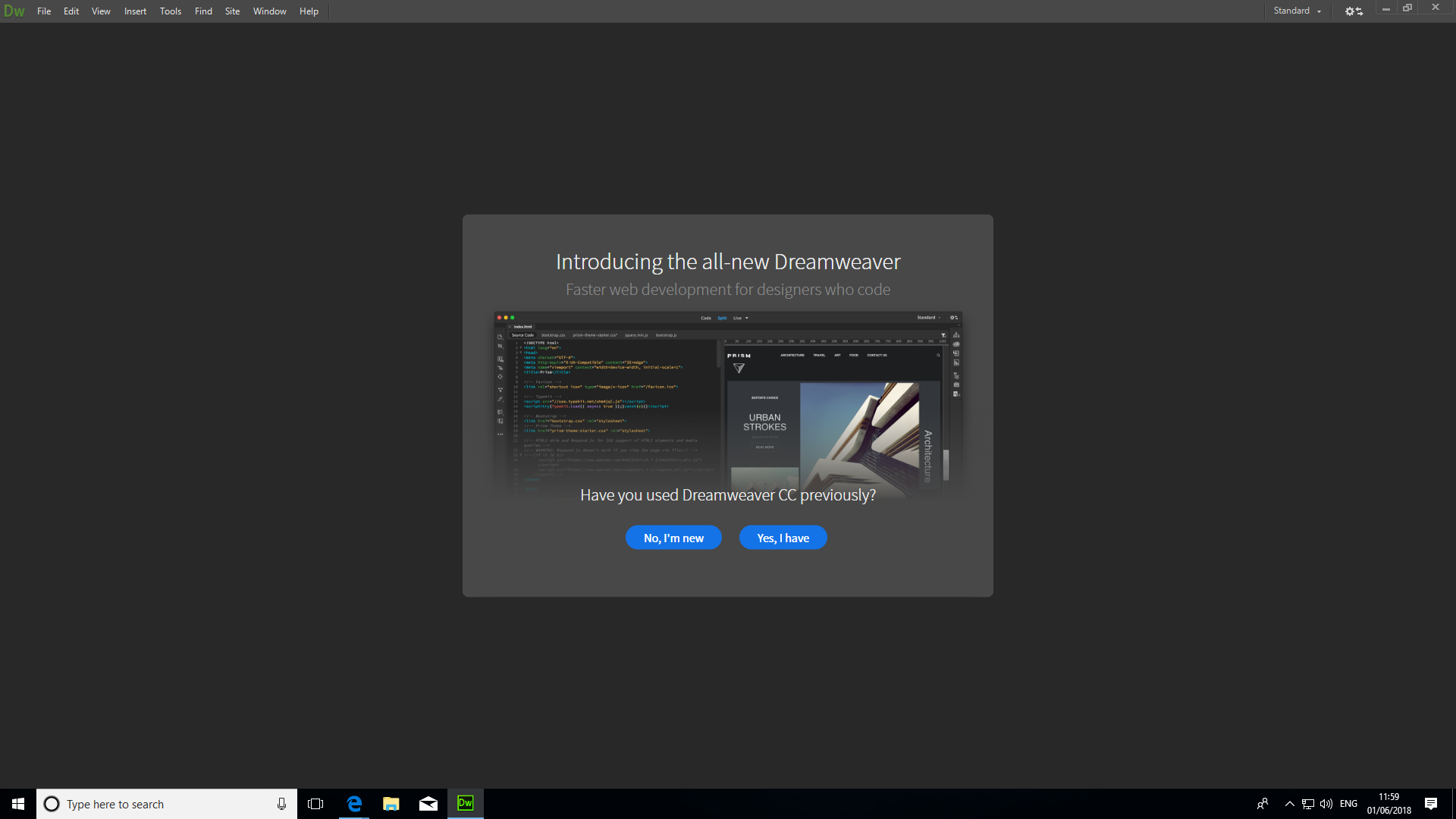
Task: Select 'No, I'm new' button
Action: click(674, 538)
